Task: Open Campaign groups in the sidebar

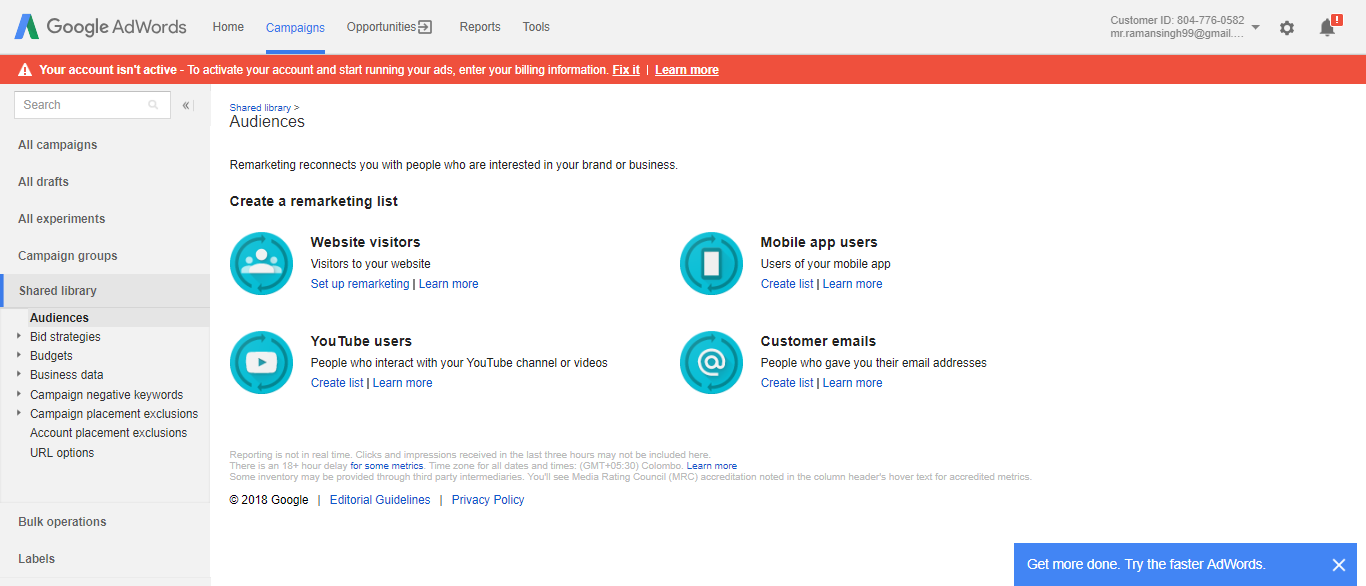Action: pyautogui.click(x=68, y=256)
